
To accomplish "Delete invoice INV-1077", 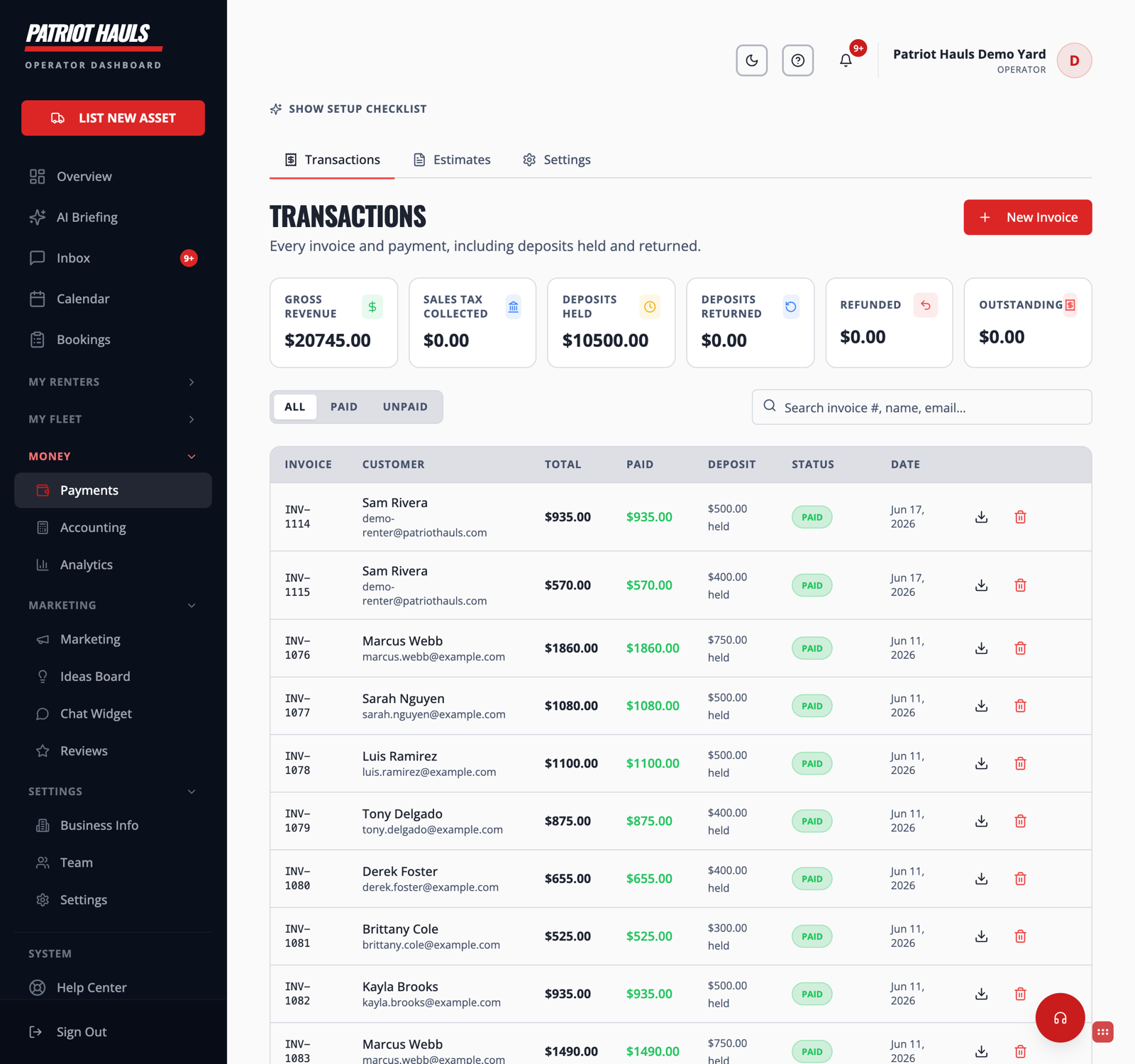I will pos(1020,706).
